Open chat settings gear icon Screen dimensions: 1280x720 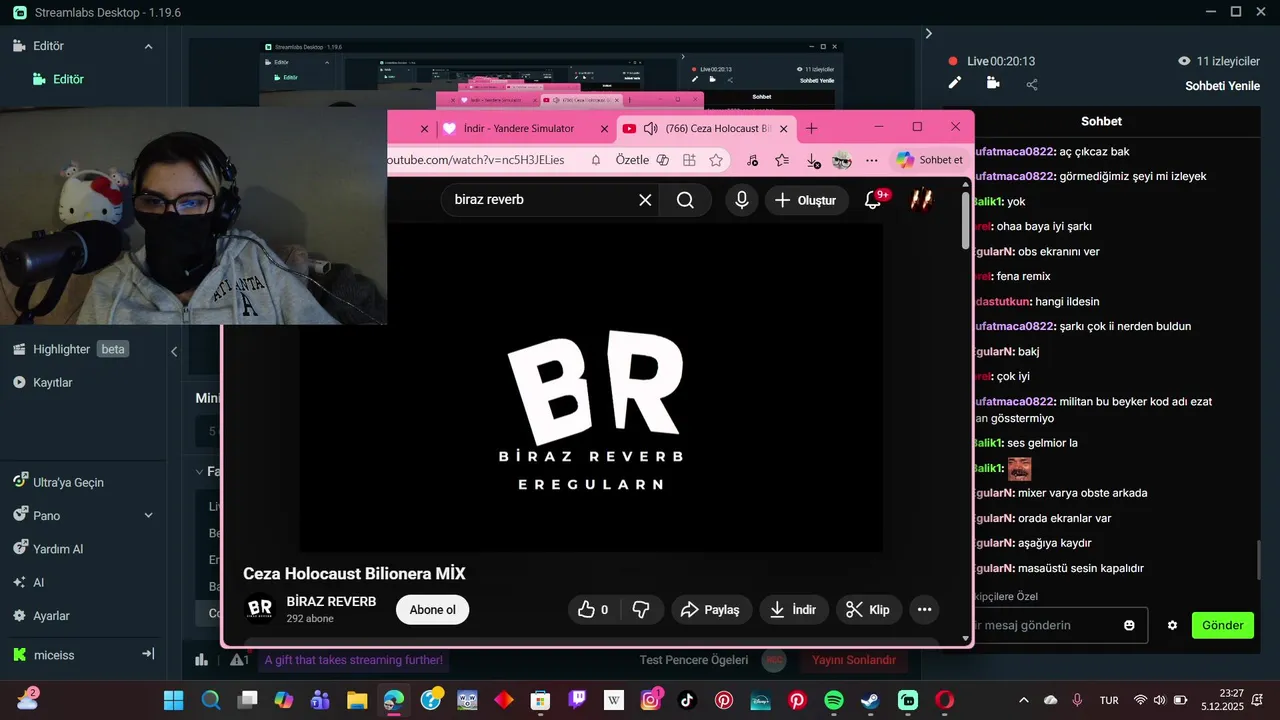pos(1172,625)
